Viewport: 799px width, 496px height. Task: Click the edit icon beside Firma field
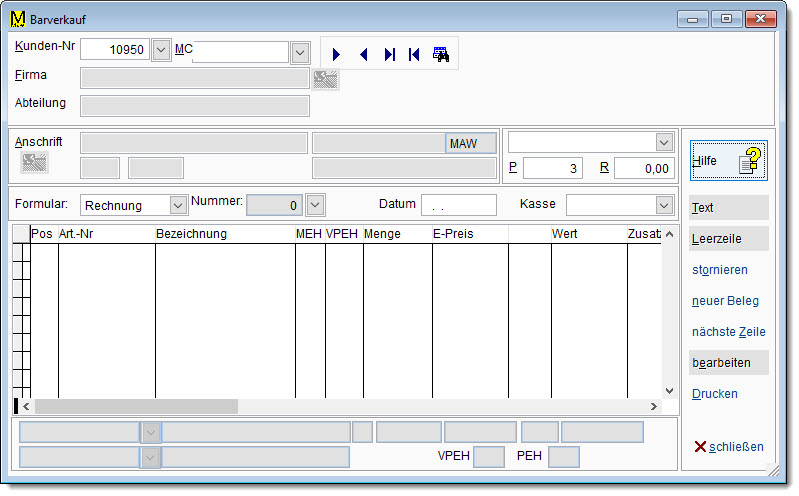pyautogui.click(x=325, y=80)
